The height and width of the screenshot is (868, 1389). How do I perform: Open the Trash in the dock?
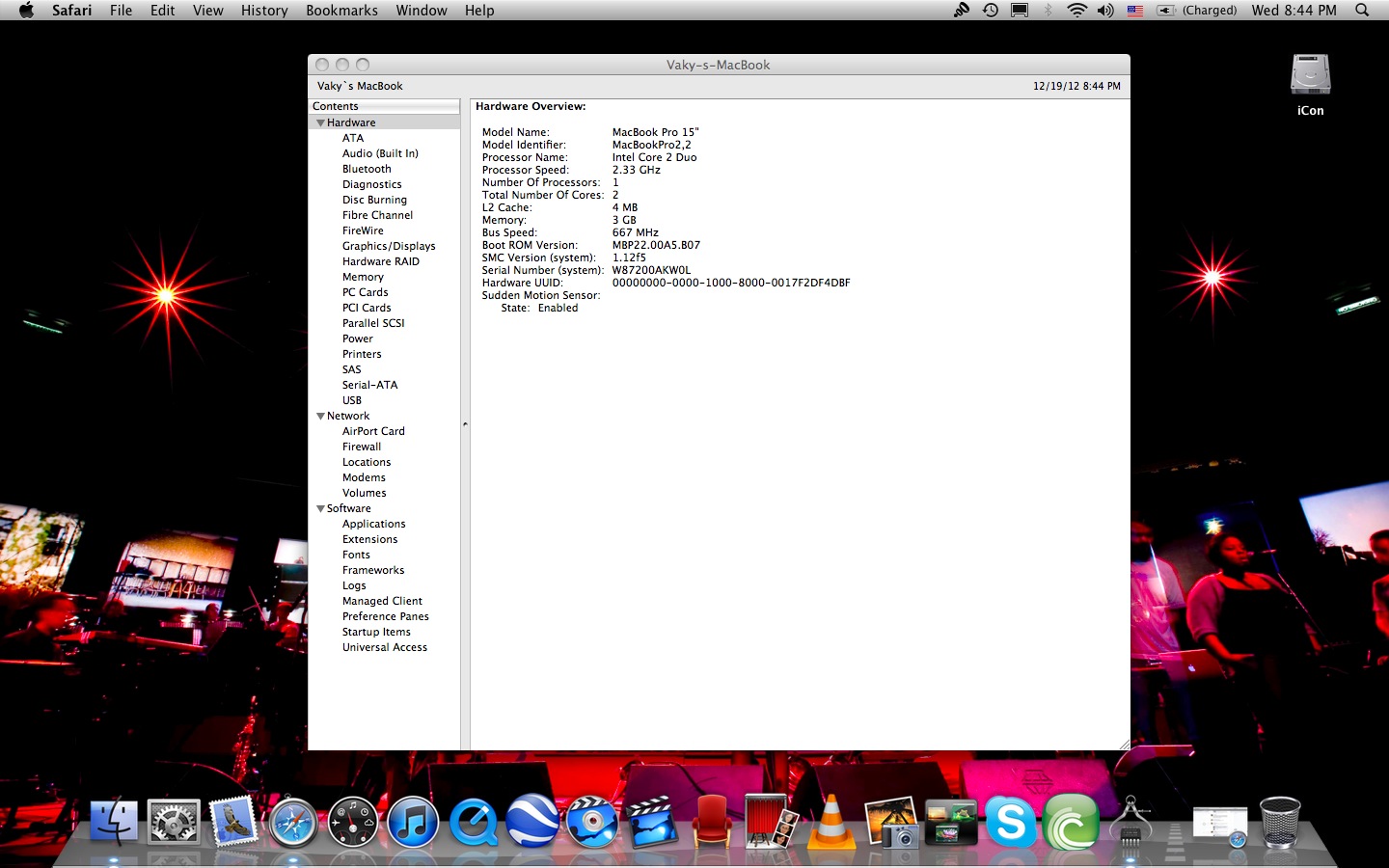coord(1280,823)
